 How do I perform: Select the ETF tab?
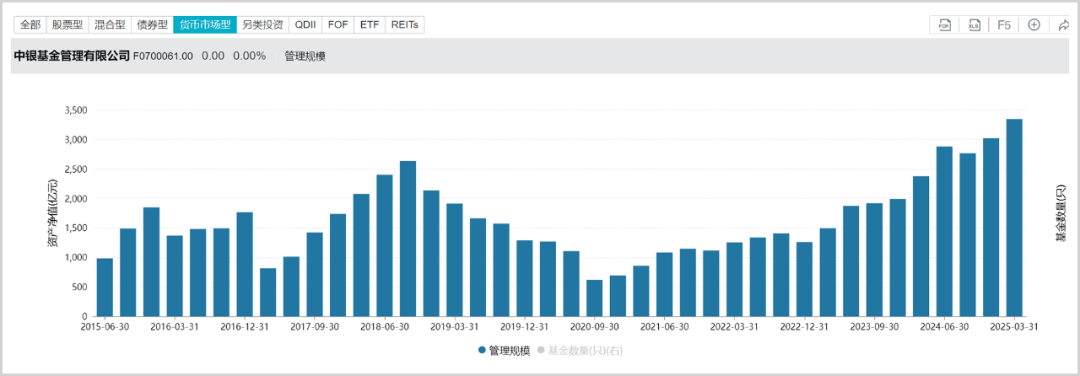click(369, 25)
